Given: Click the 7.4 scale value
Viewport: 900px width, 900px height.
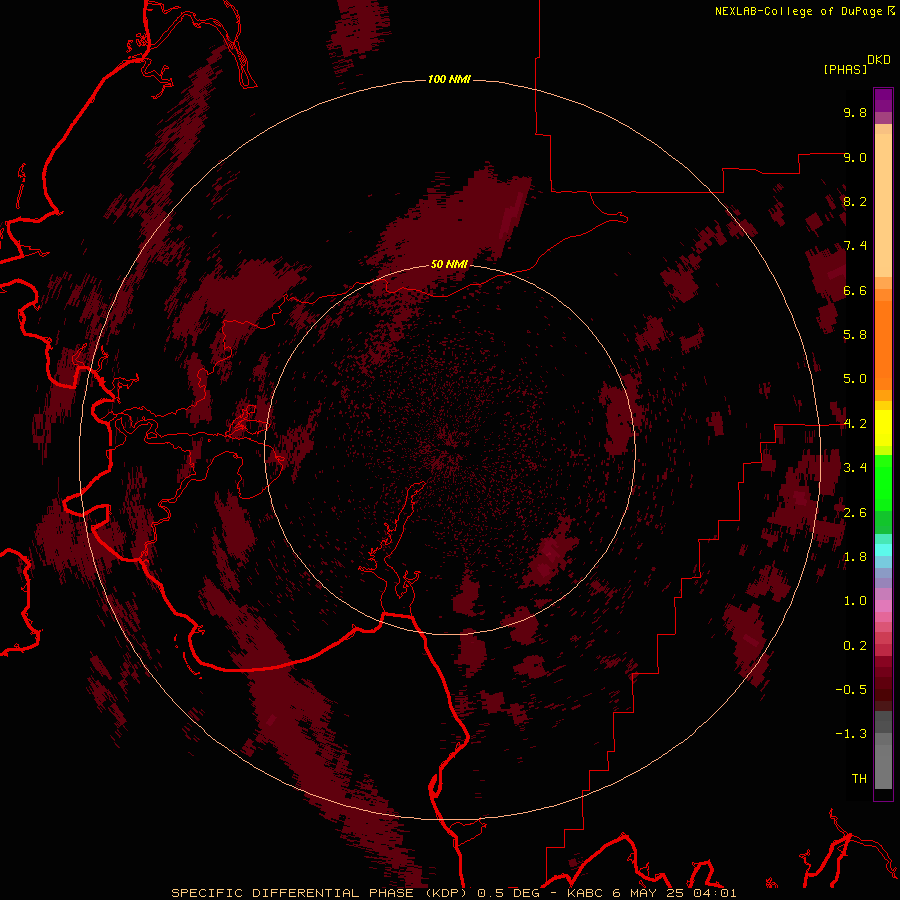Looking at the screenshot, I should tap(855, 246).
